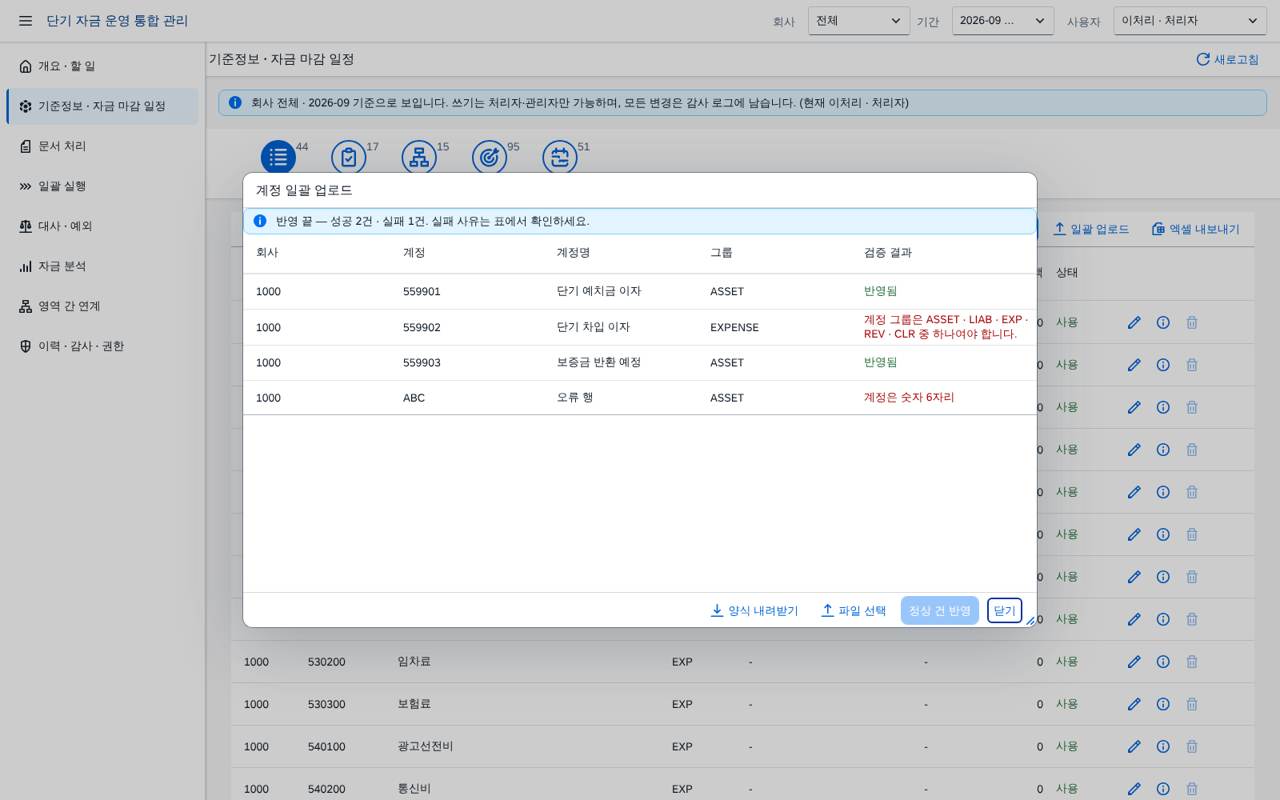Click the ABC account cell in the dialog
The width and height of the screenshot is (1280, 800).
[x=414, y=398]
